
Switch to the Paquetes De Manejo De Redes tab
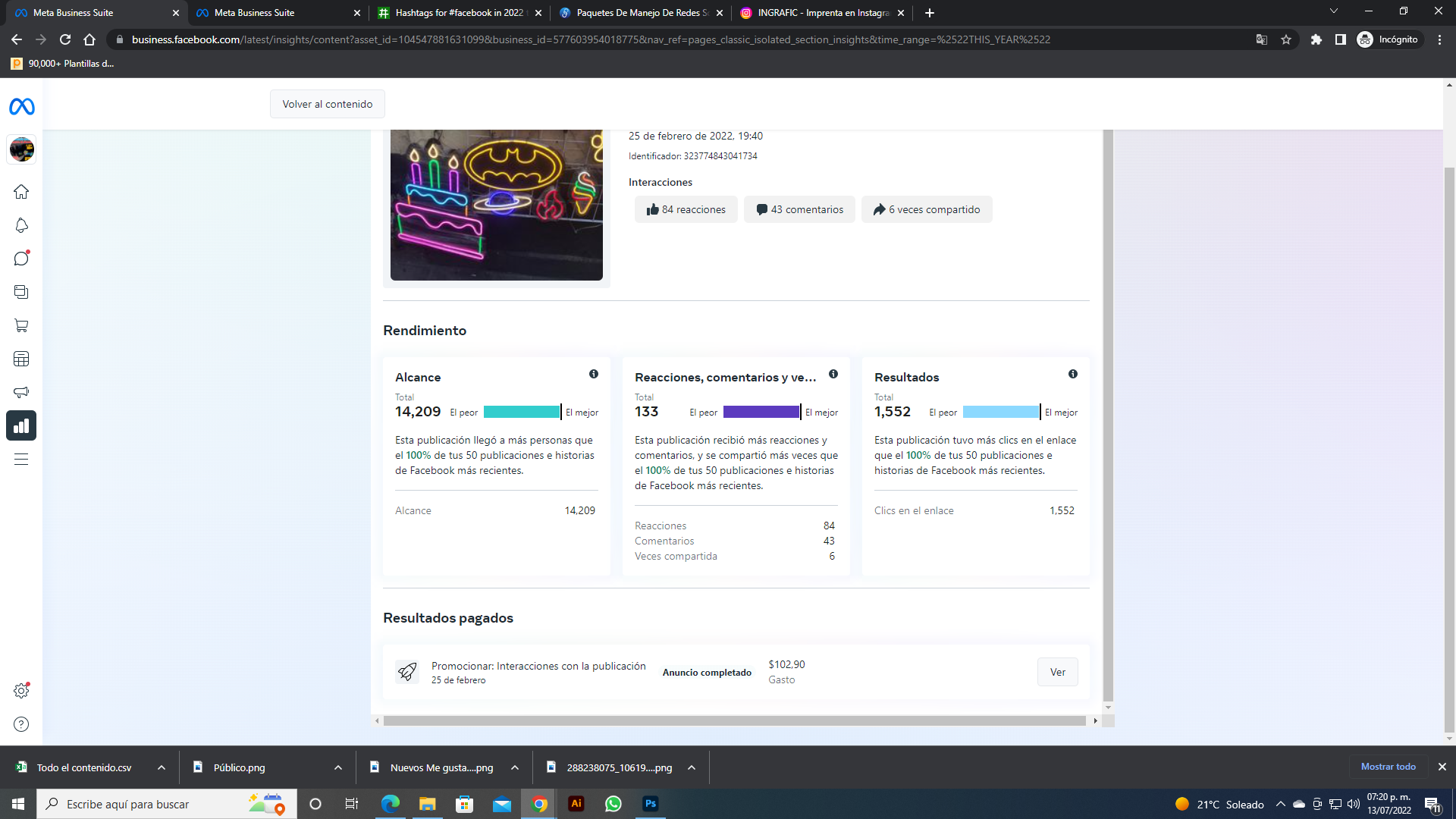coord(641,13)
